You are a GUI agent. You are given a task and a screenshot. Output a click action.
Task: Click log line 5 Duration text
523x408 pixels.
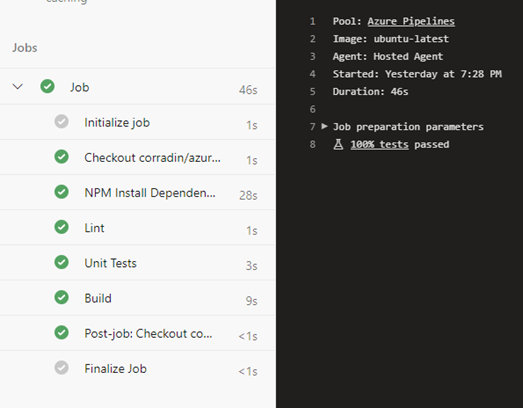370,91
